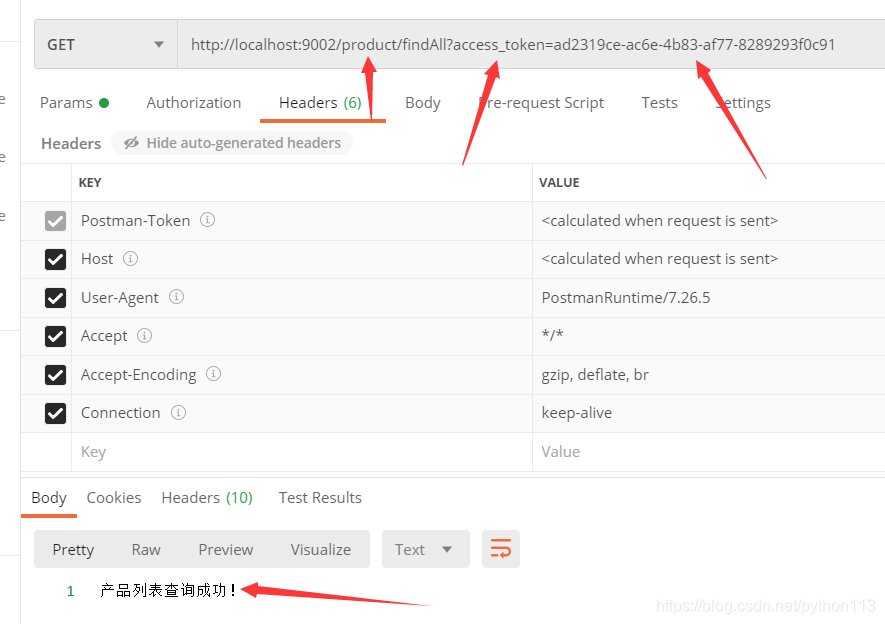Open the Pre-request Script tab
The height and width of the screenshot is (624, 885).
click(541, 103)
